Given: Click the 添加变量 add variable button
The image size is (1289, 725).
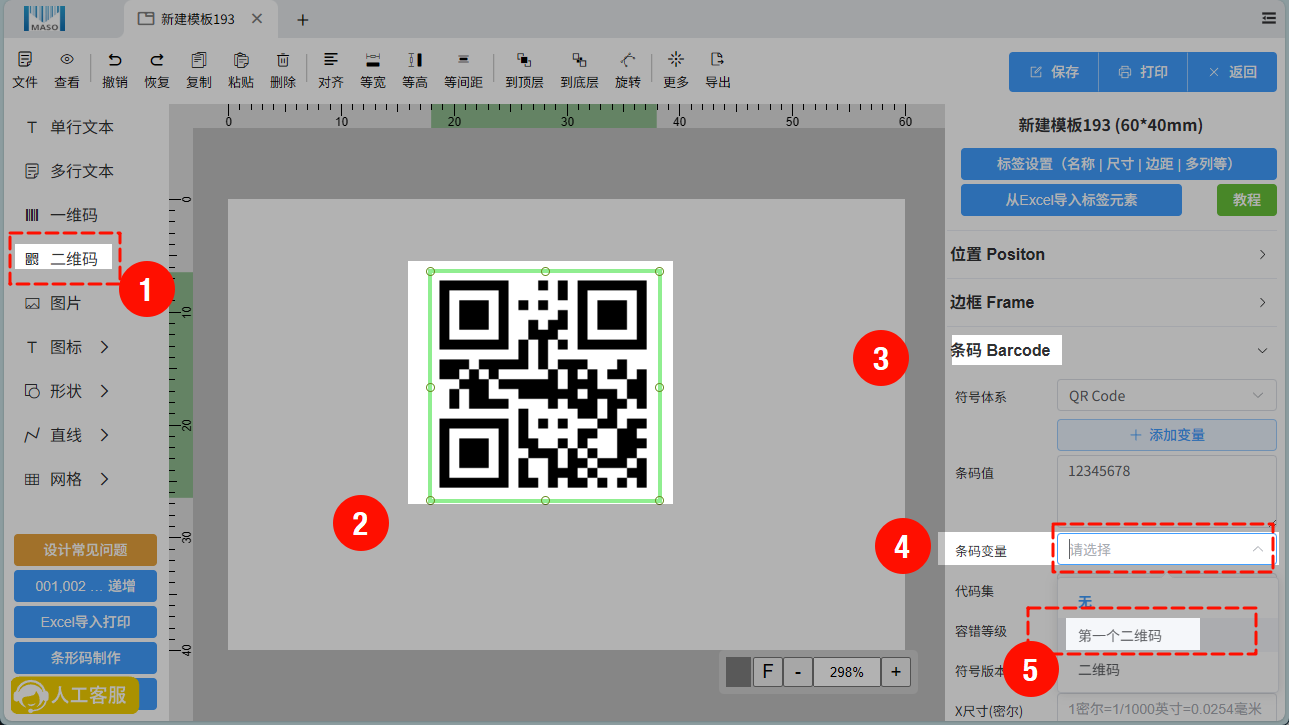Looking at the screenshot, I should click(x=1167, y=435).
